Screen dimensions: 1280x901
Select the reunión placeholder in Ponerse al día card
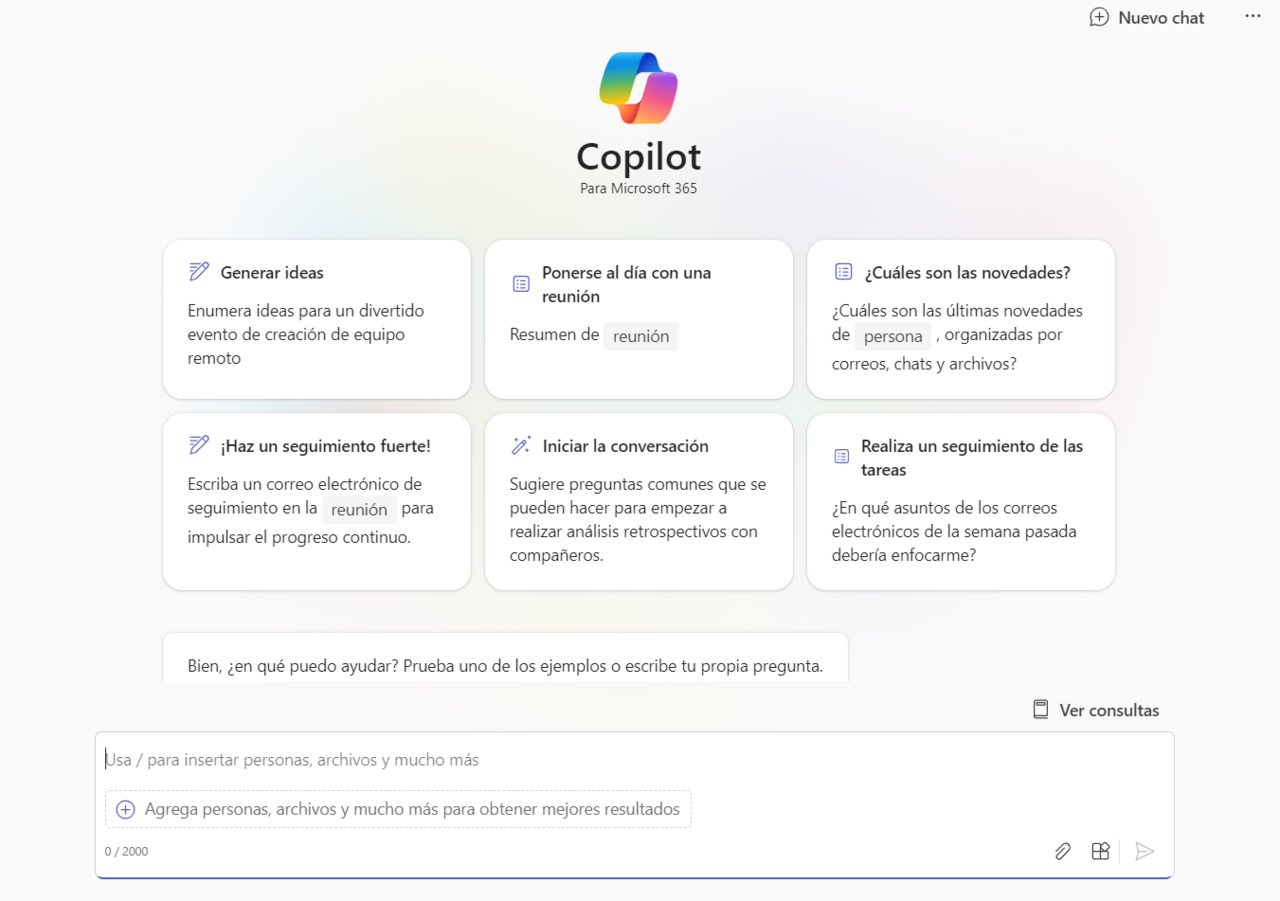click(x=641, y=335)
